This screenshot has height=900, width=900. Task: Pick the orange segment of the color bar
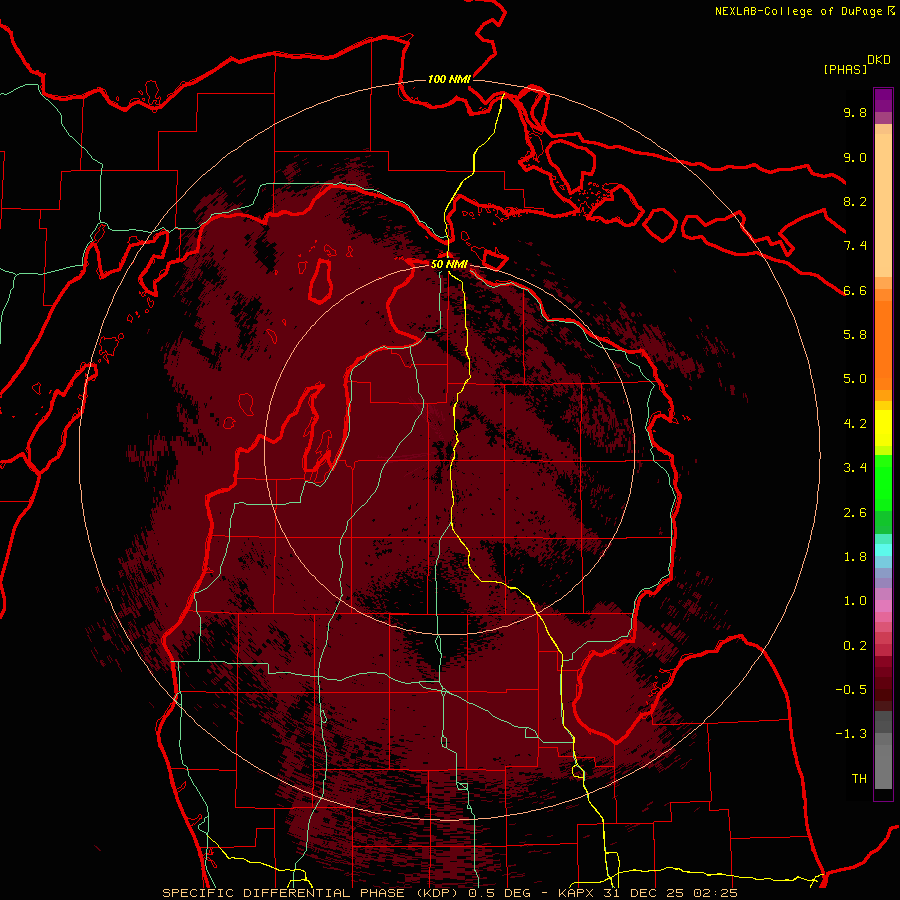pos(883,346)
